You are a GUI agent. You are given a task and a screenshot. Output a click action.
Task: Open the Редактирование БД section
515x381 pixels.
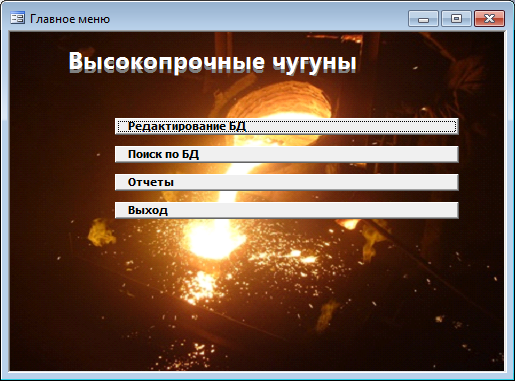[x=287, y=126]
